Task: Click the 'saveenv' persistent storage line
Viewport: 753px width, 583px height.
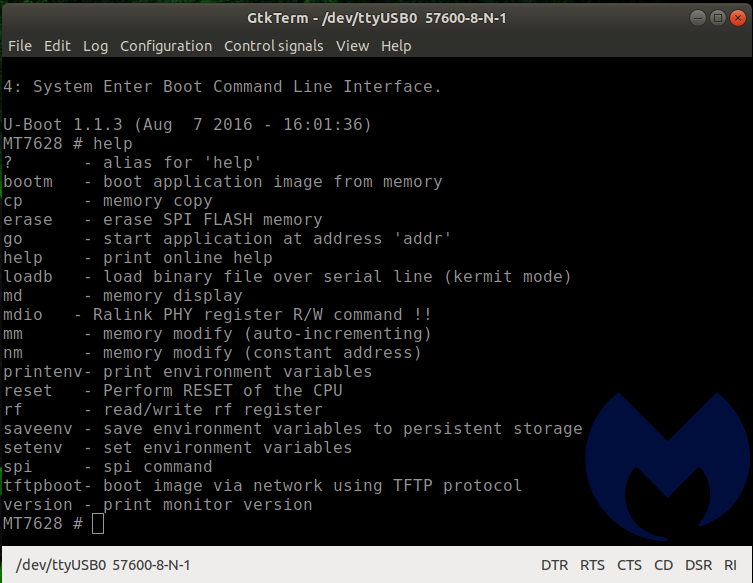Action: [293, 428]
